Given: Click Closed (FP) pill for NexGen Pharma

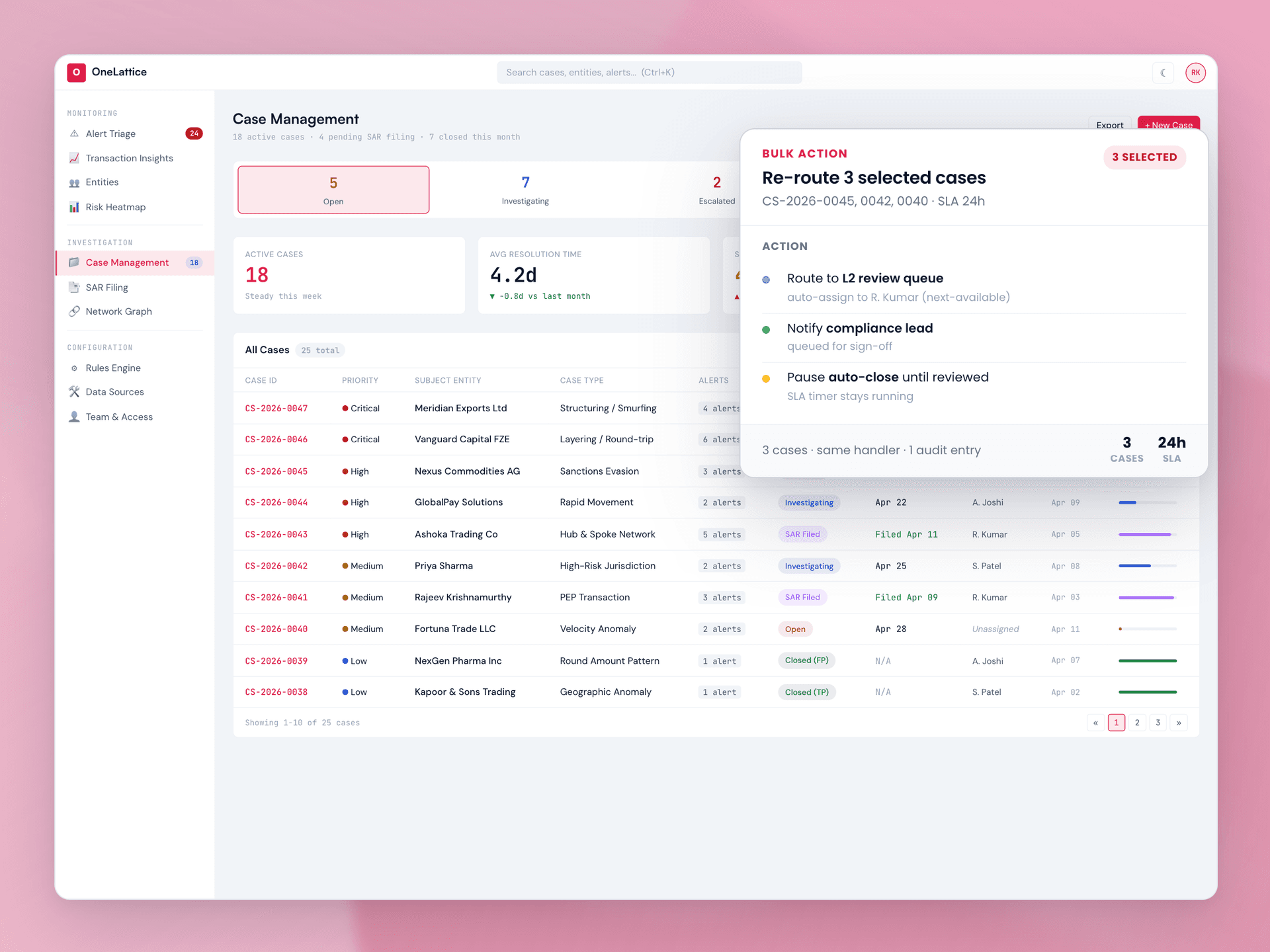Looking at the screenshot, I should point(806,660).
